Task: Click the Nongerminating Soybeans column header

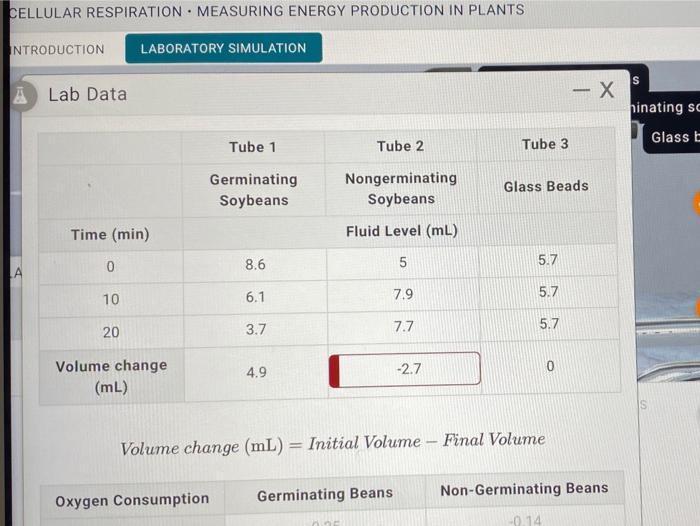Action: [x=401, y=188]
